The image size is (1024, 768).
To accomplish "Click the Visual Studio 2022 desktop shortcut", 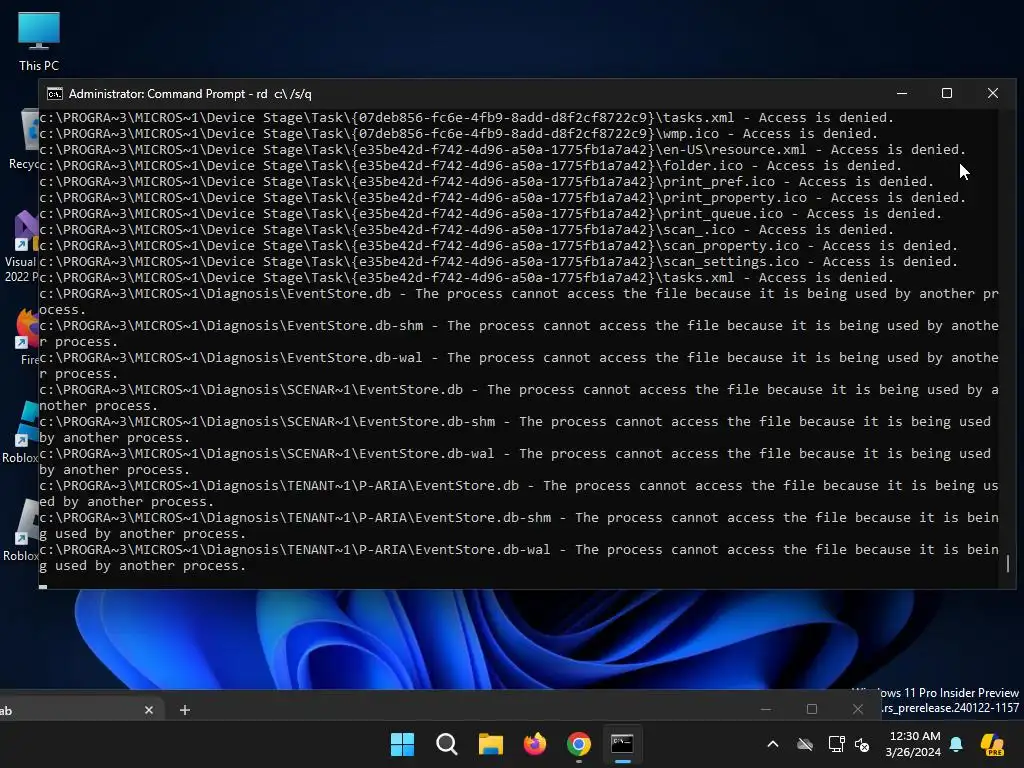I will click(x=20, y=246).
